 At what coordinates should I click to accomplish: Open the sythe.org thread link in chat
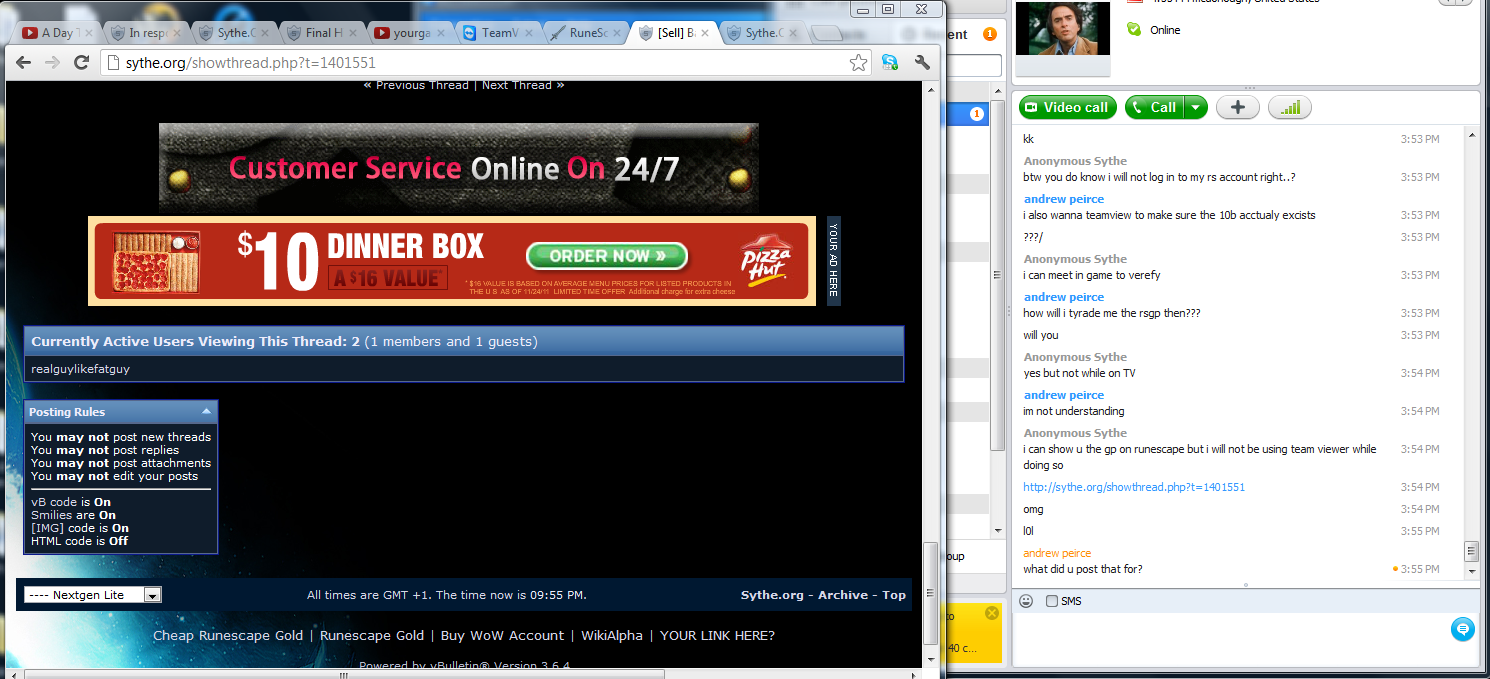point(1134,487)
